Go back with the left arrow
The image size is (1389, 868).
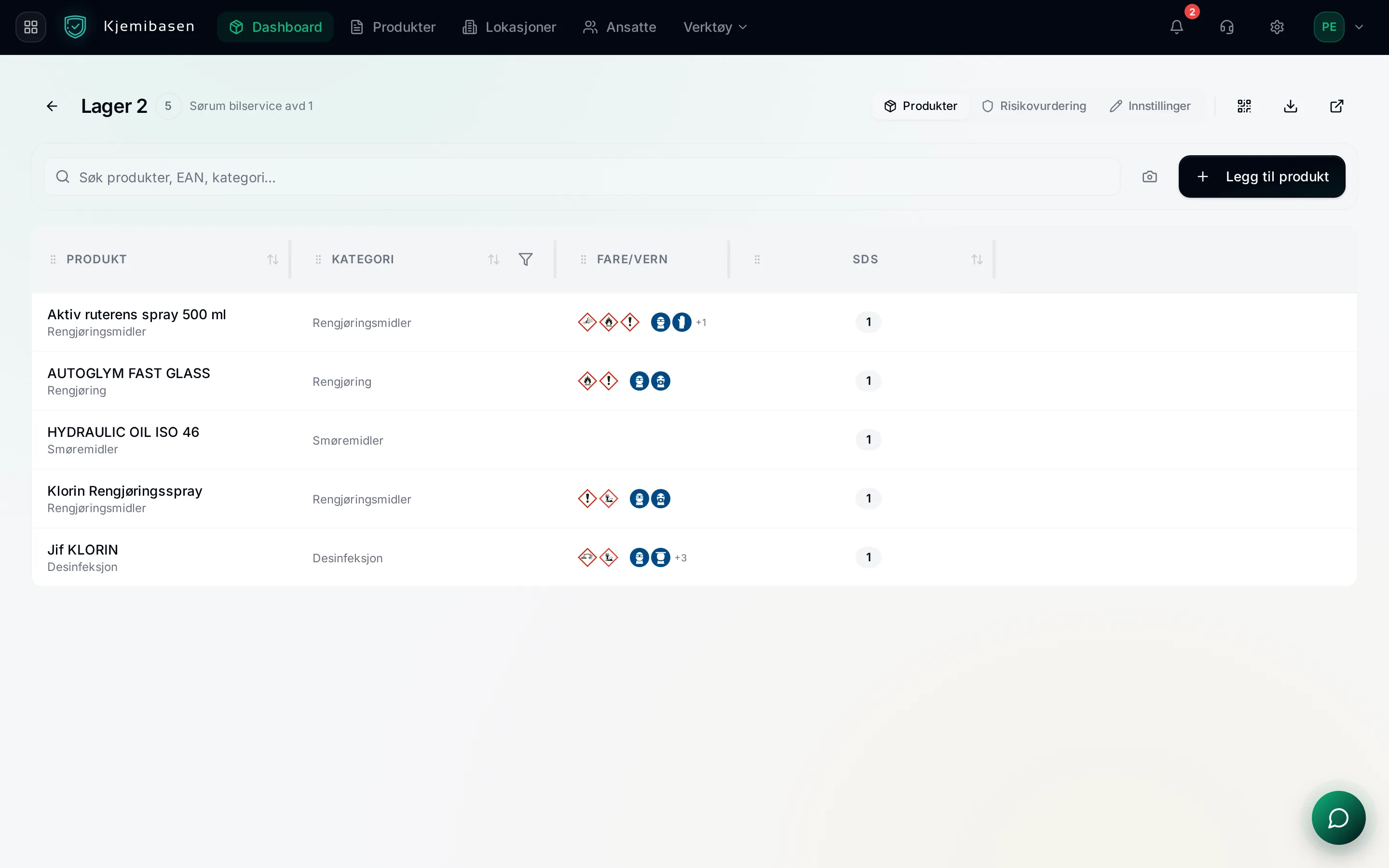[52, 106]
